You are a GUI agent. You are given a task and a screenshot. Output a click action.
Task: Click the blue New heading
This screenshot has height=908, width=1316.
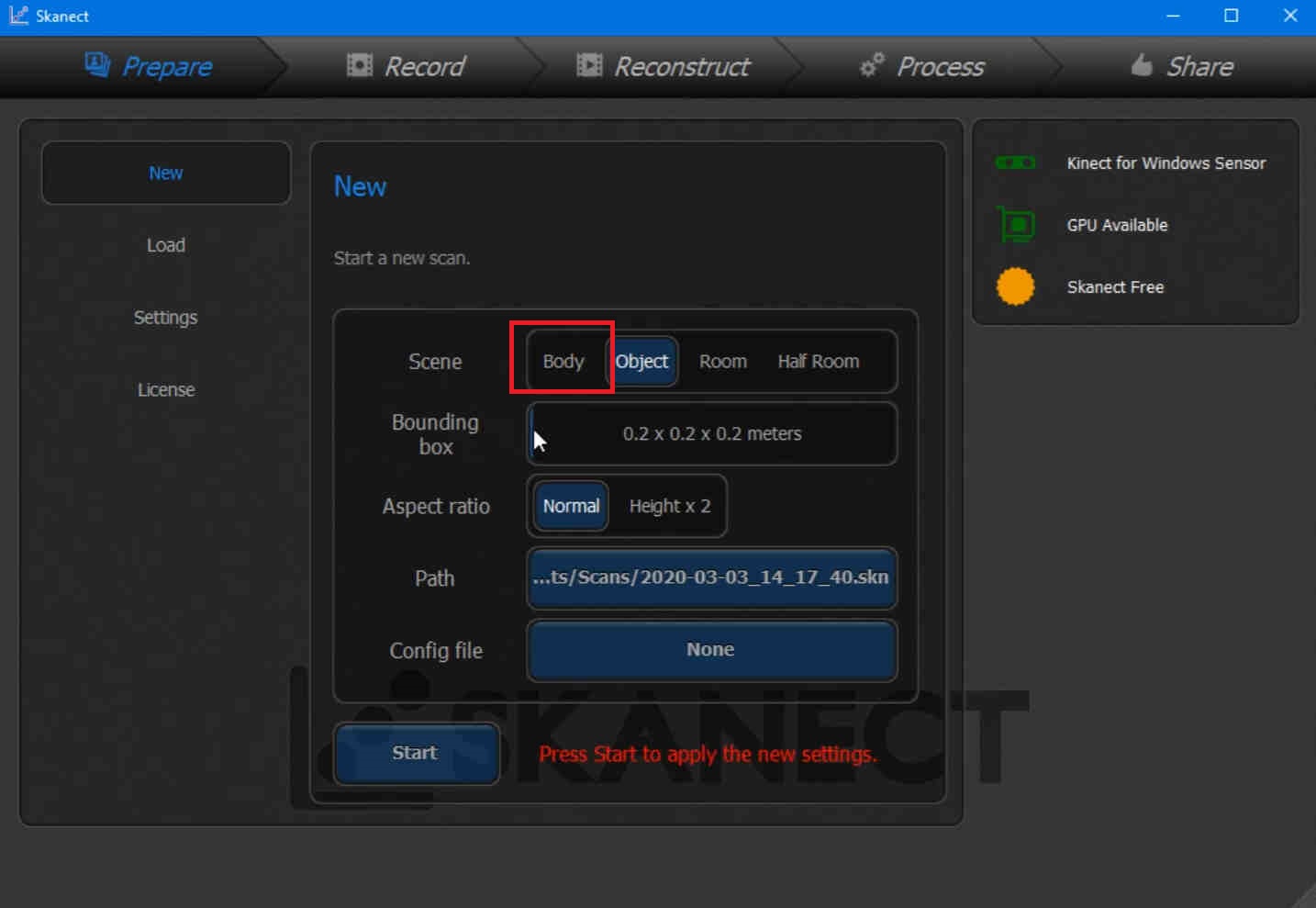pyautogui.click(x=360, y=186)
